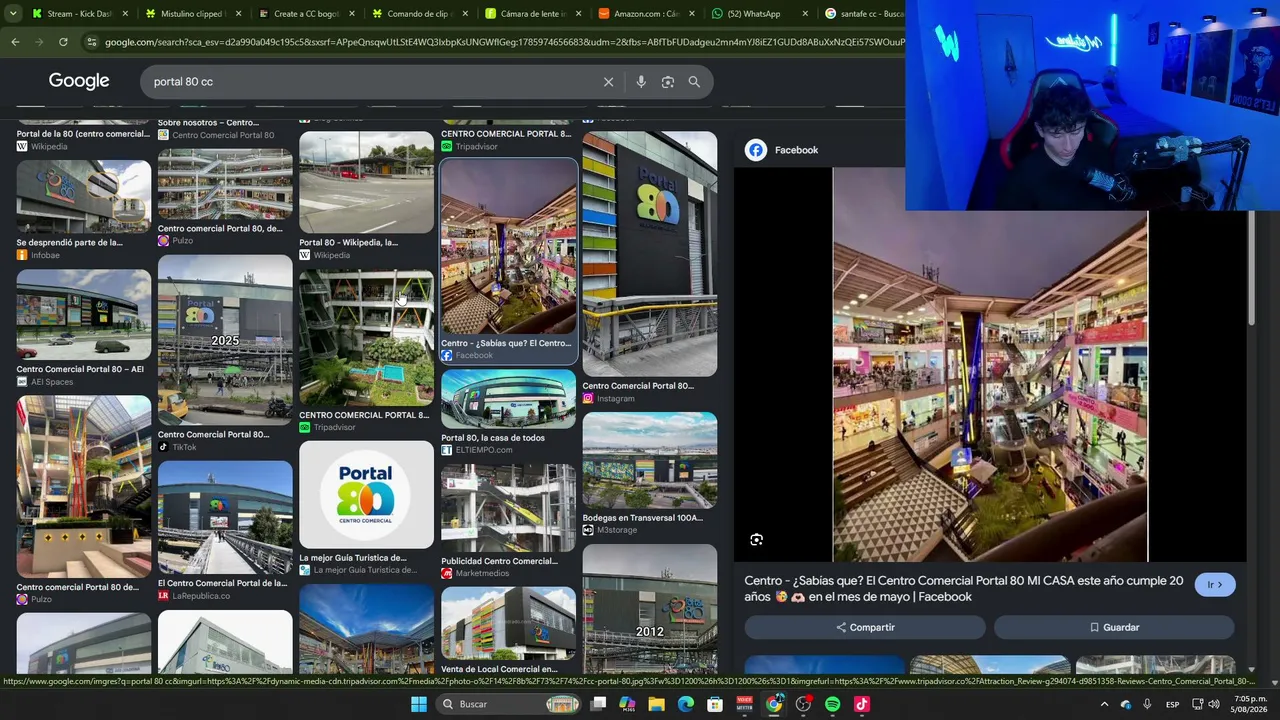Click the Guardar button
Image resolution: width=1280 pixels, height=720 pixels.
[x=1114, y=627]
